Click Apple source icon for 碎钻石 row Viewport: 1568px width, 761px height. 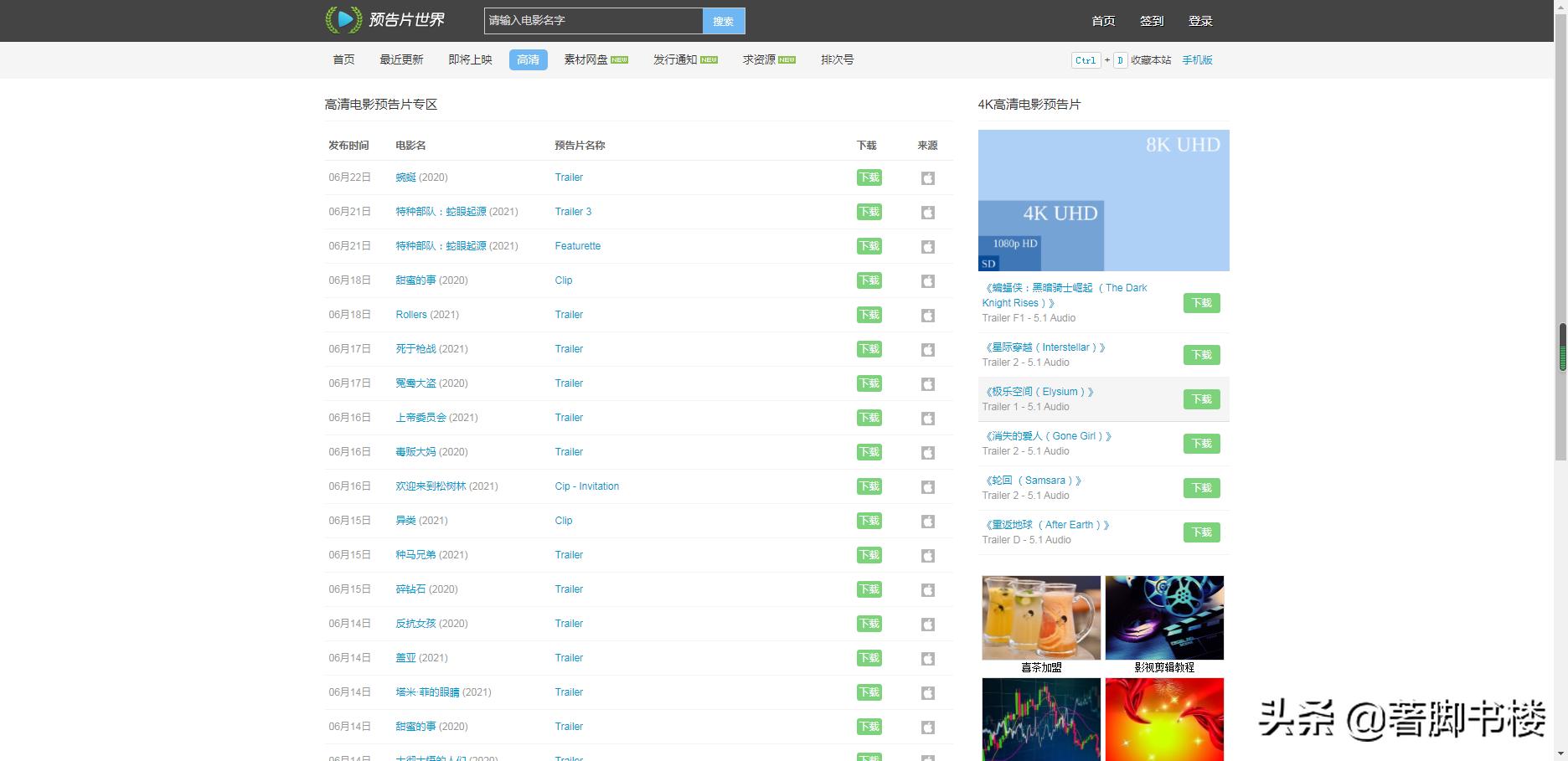pos(928,590)
